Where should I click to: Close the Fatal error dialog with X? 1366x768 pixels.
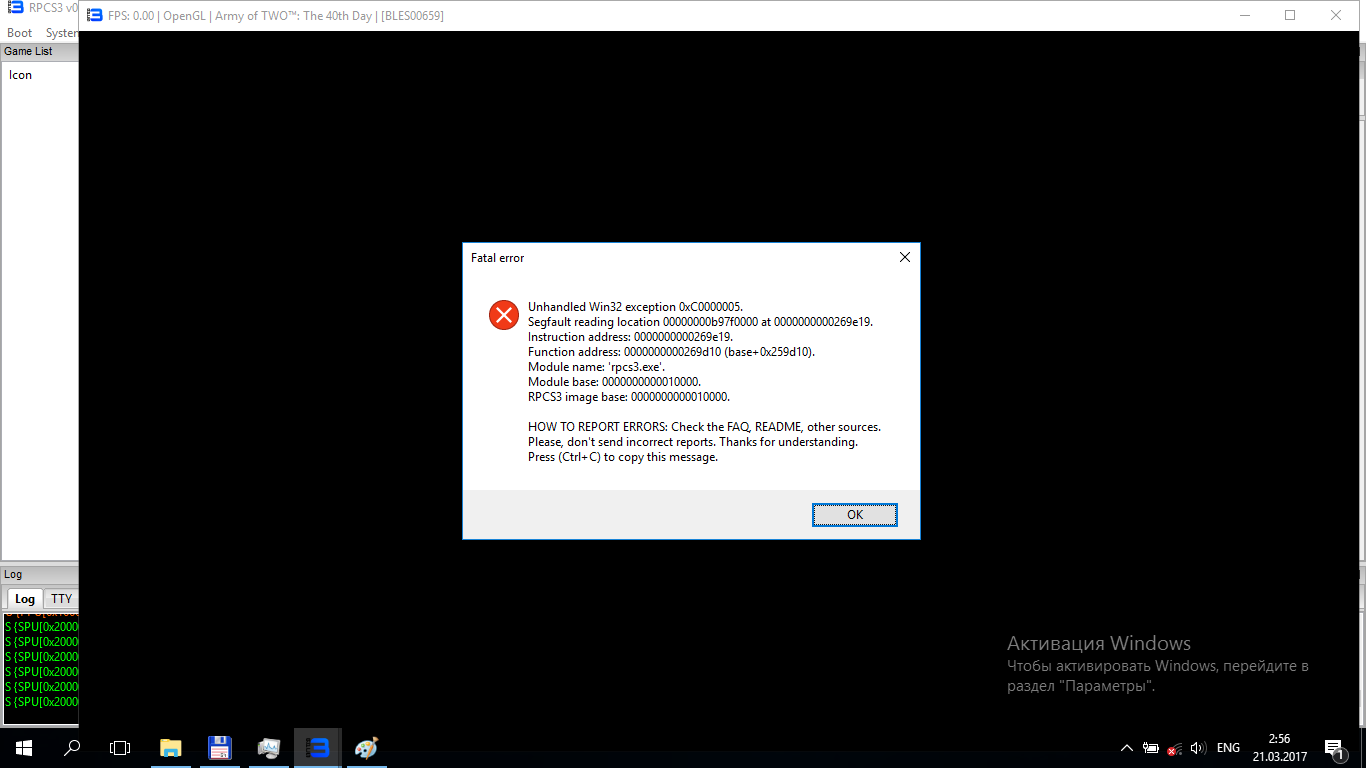tap(905, 257)
